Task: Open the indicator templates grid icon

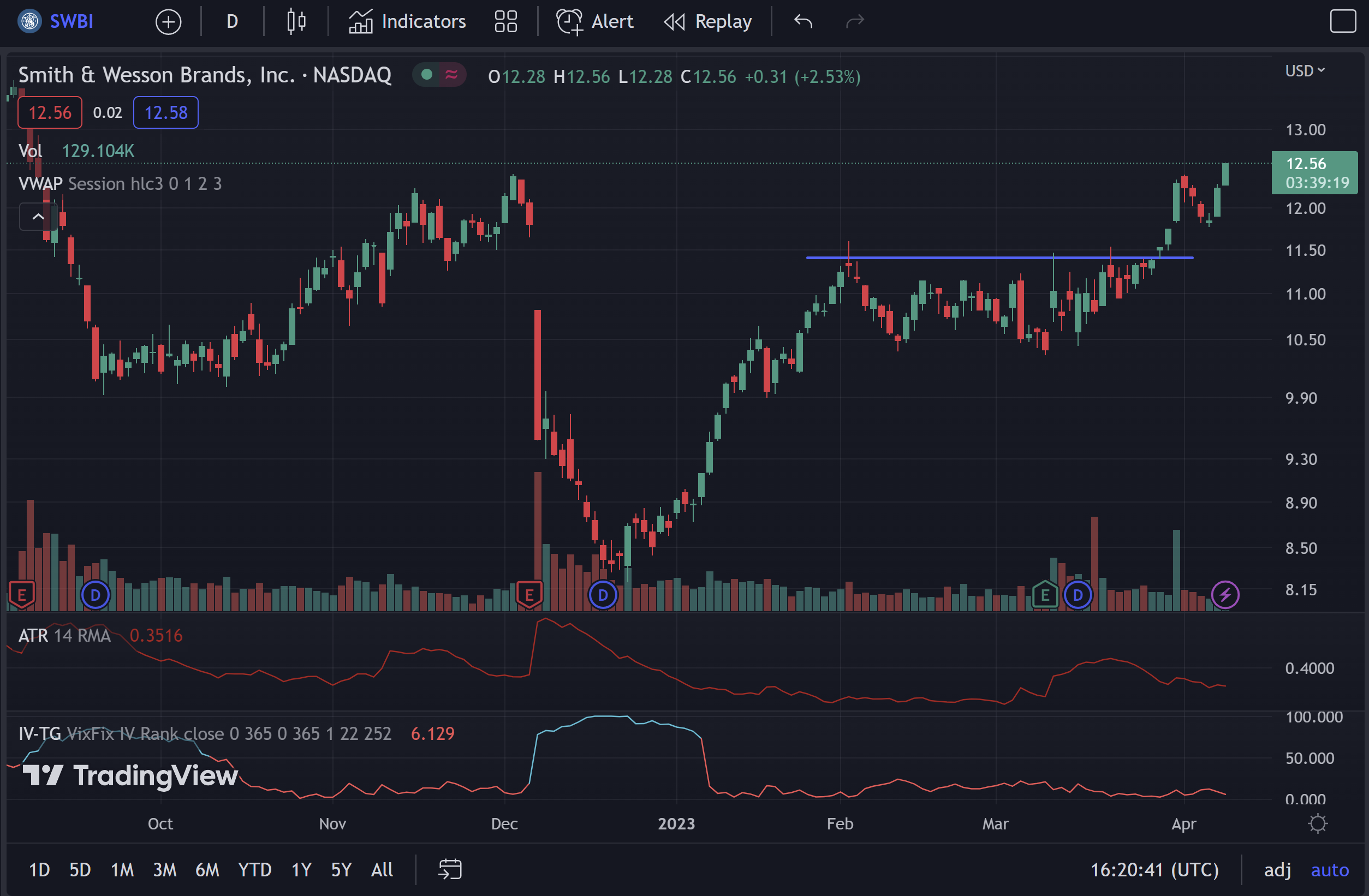Action: click(505, 22)
